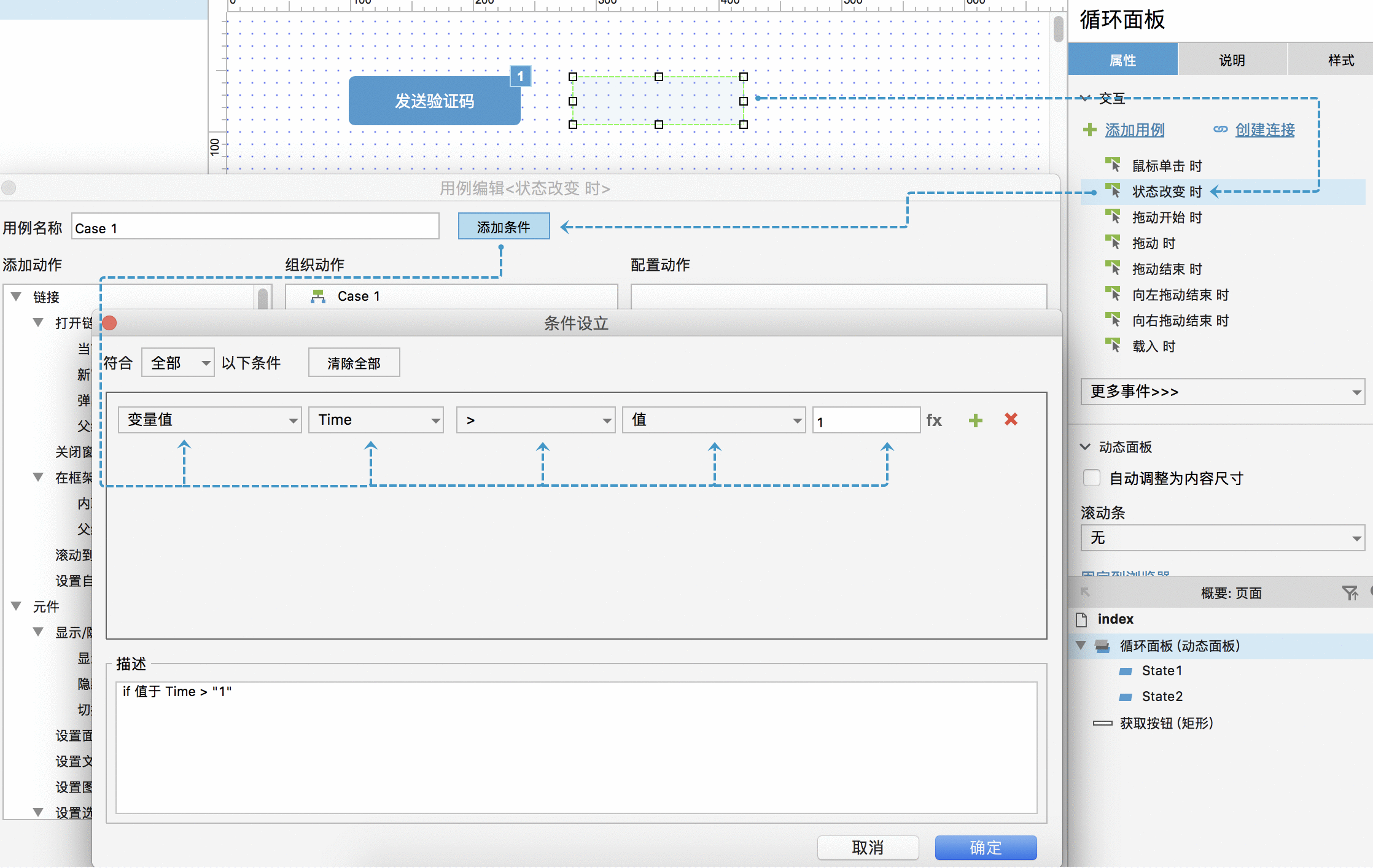Select the 变量值 condition type dropdown
The width and height of the screenshot is (1373, 868).
206,420
